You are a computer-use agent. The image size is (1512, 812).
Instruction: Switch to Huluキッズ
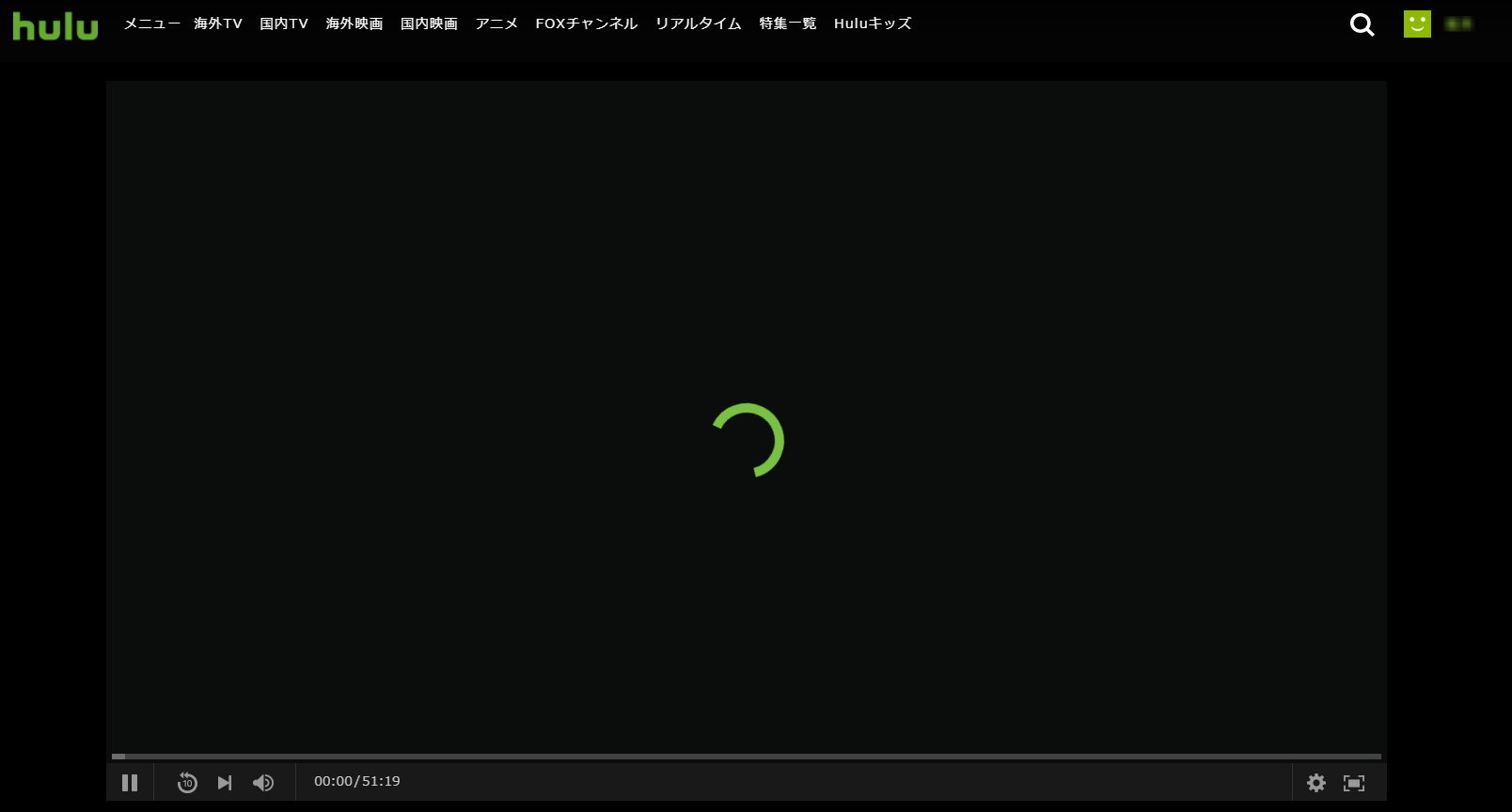tap(872, 23)
